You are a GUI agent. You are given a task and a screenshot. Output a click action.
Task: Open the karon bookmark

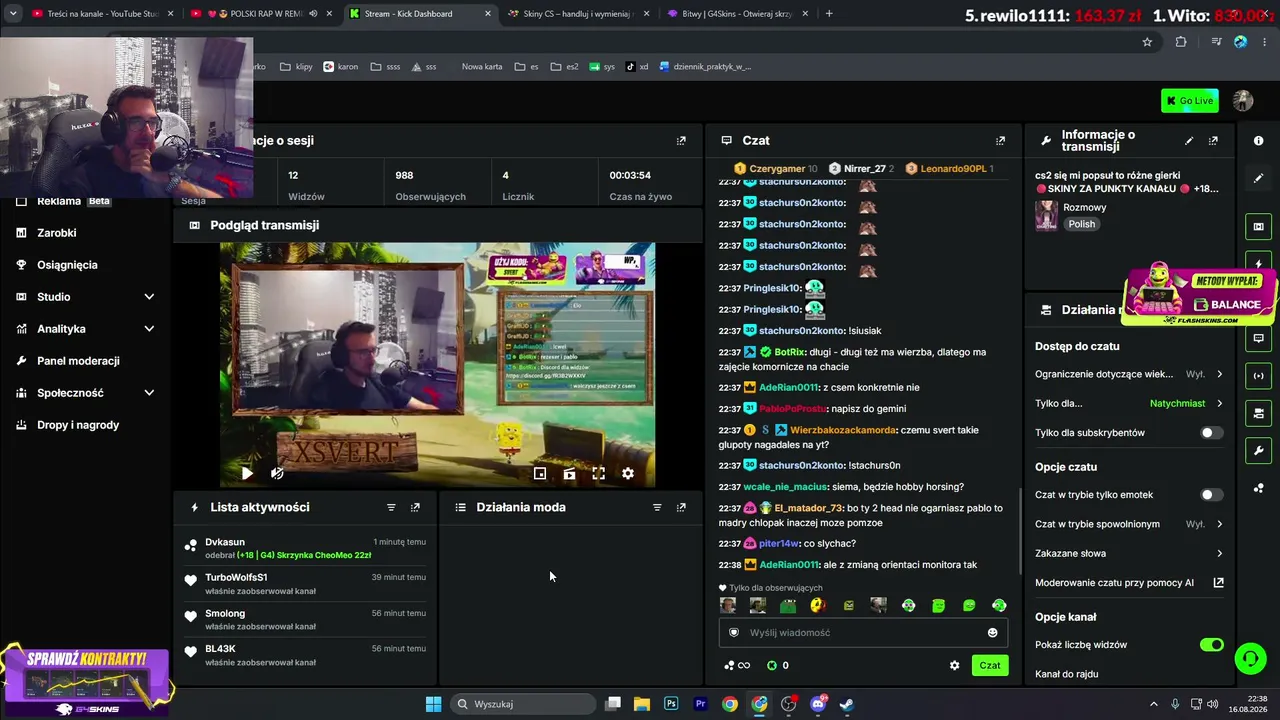pyautogui.click(x=340, y=67)
